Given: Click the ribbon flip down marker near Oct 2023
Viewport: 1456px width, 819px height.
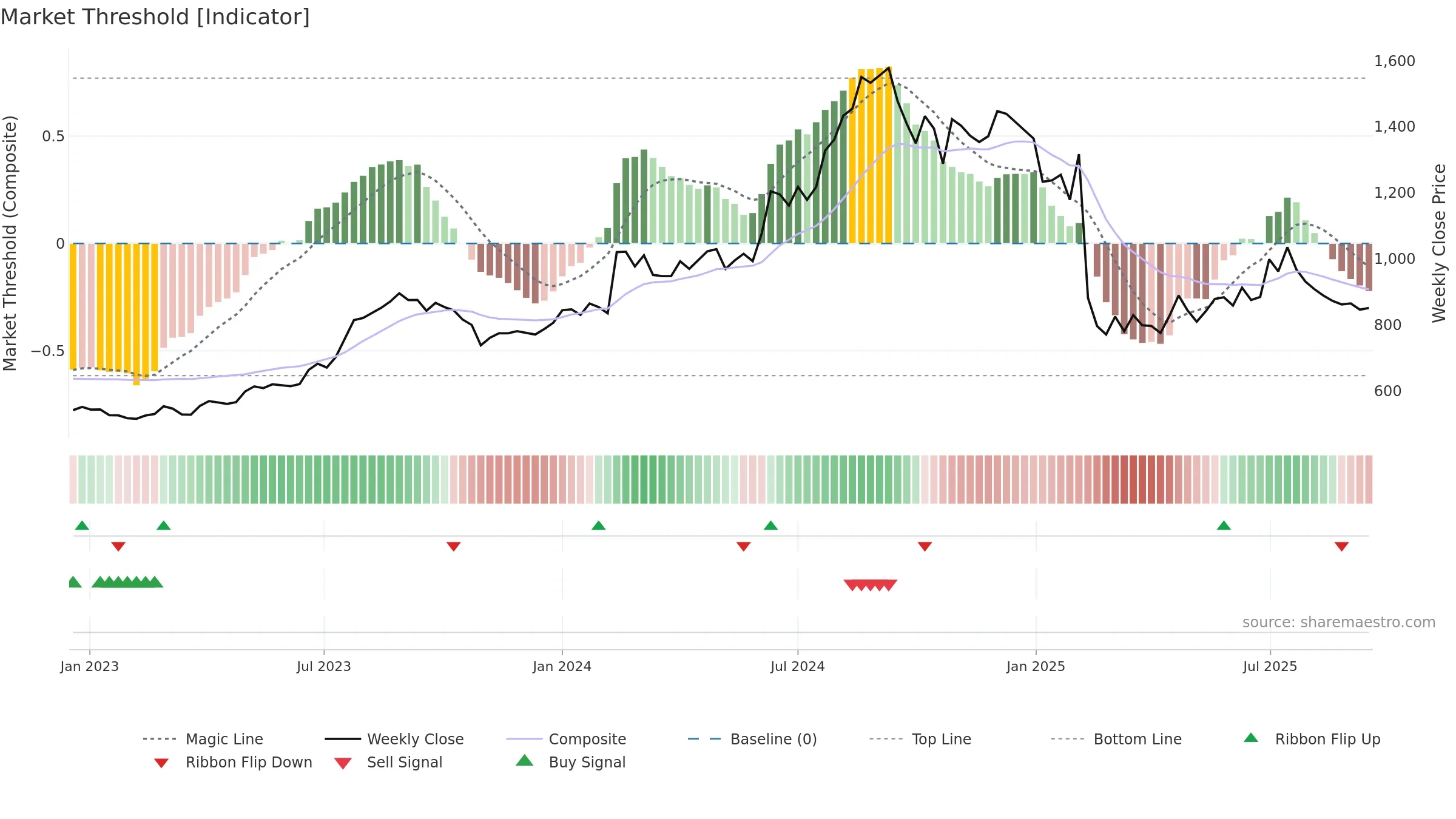Looking at the screenshot, I should tap(454, 547).
